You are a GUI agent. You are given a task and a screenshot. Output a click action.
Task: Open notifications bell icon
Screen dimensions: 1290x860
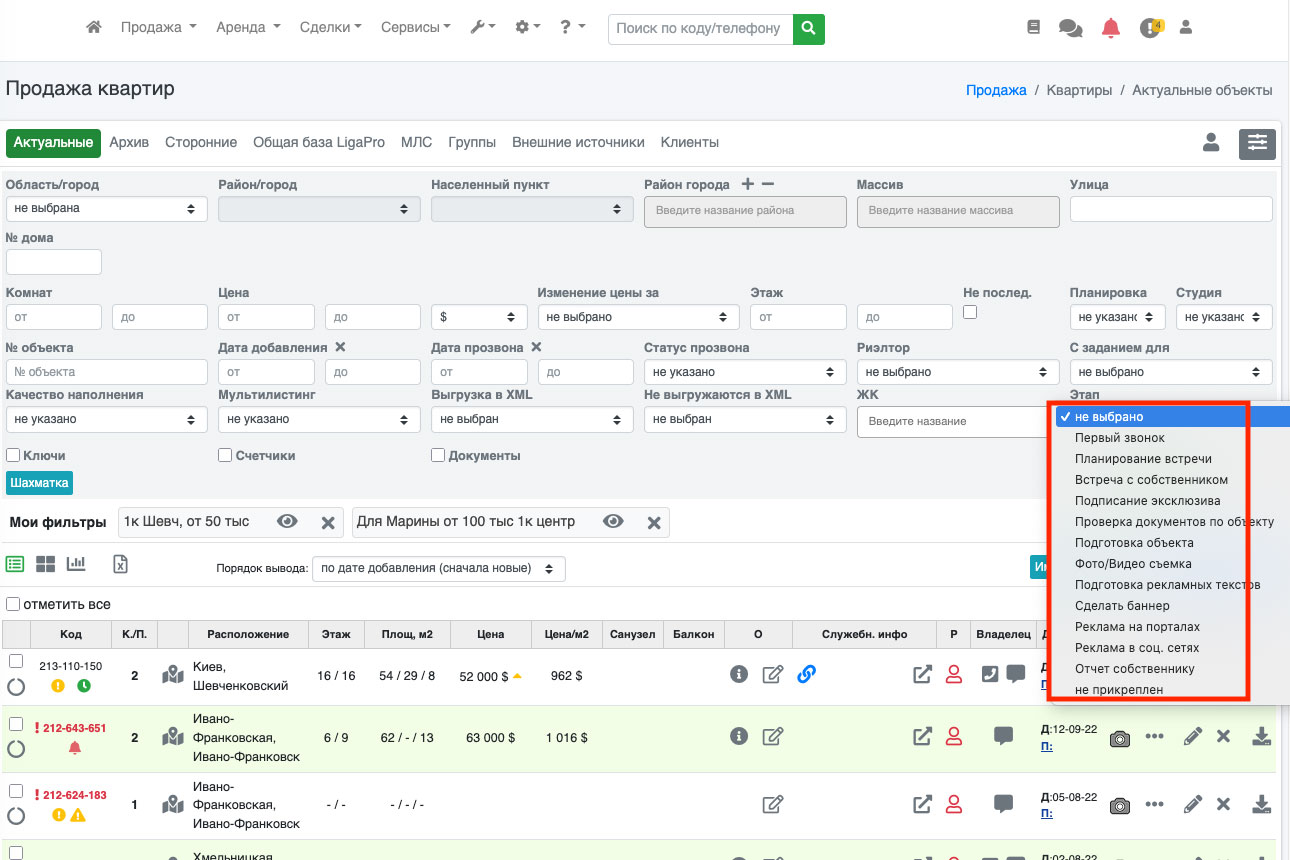point(1110,28)
